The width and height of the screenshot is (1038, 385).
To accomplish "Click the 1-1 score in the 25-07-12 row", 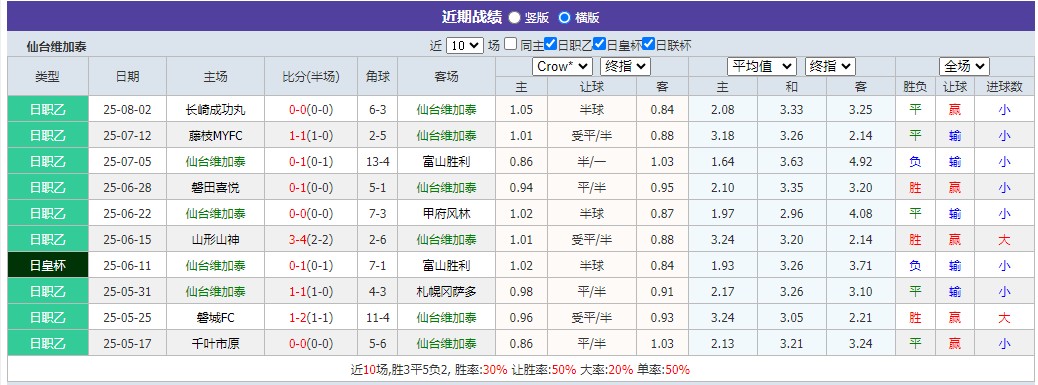I will [297, 136].
